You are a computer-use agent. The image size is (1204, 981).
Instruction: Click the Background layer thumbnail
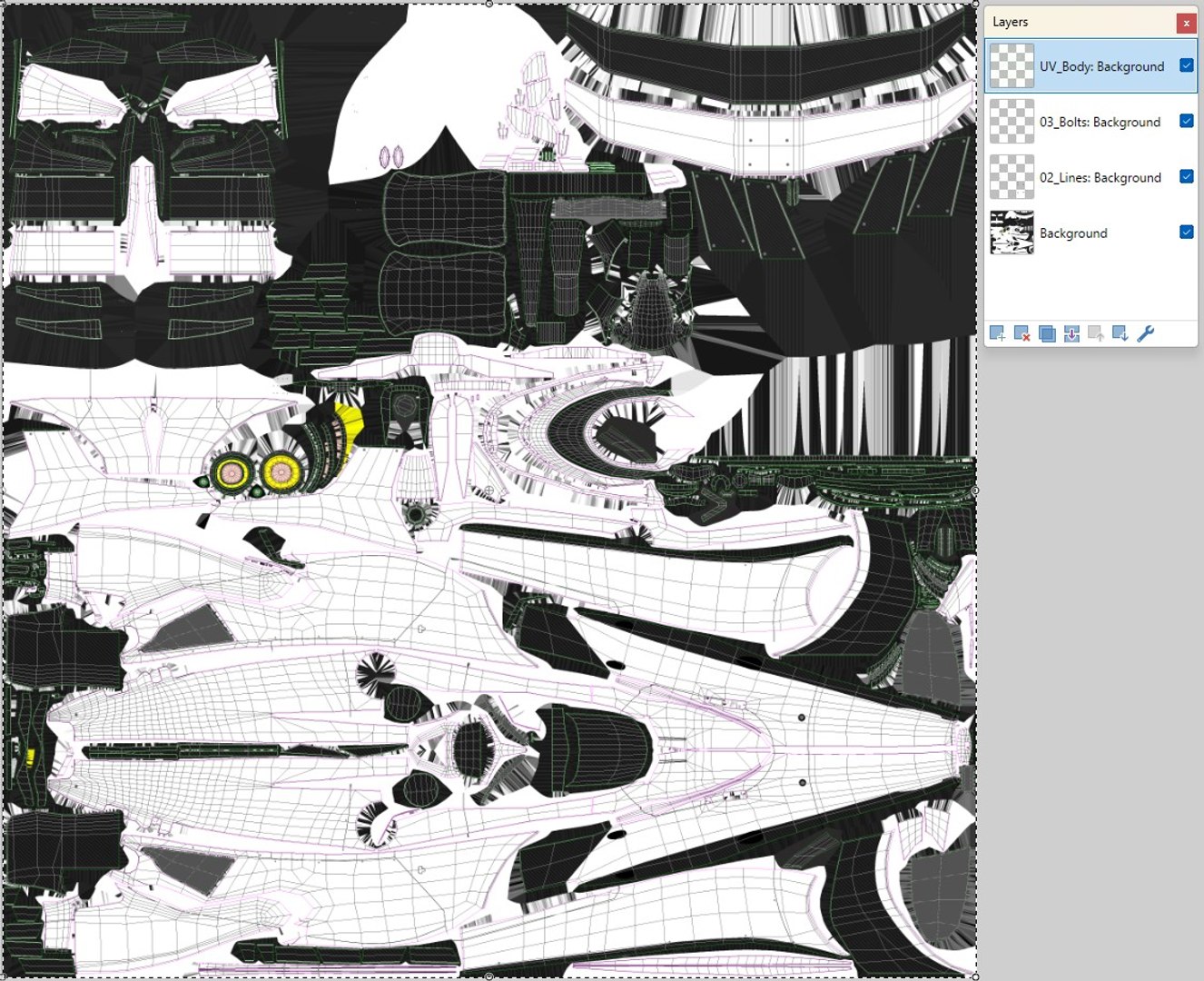click(x=1012, y=233)
